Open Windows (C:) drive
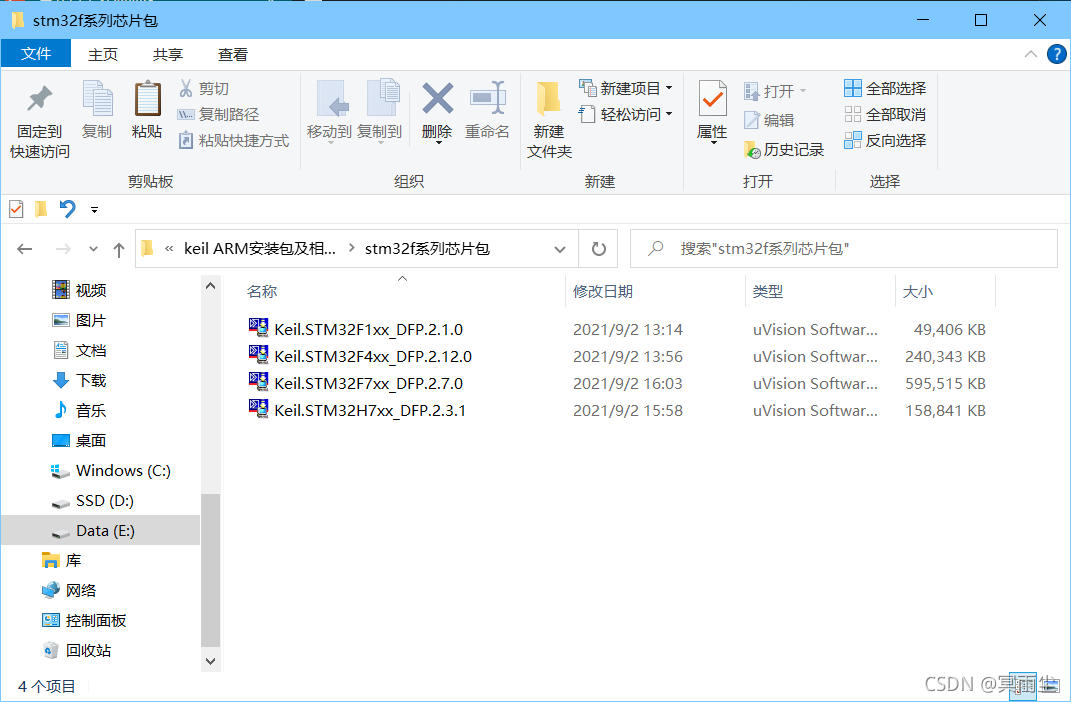Image resolution: width=1071 pixels, height=702 pixels. (111, 471)
